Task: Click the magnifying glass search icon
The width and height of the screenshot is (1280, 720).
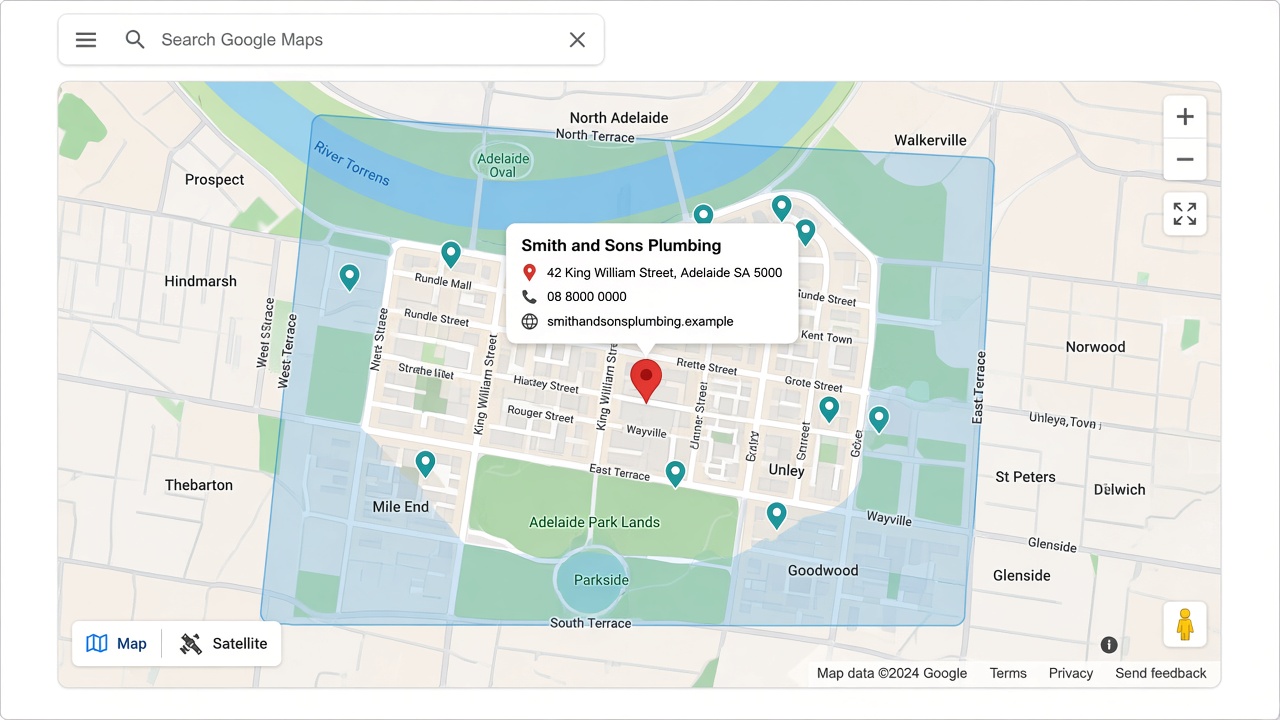Action: click(x=135, y=40)
